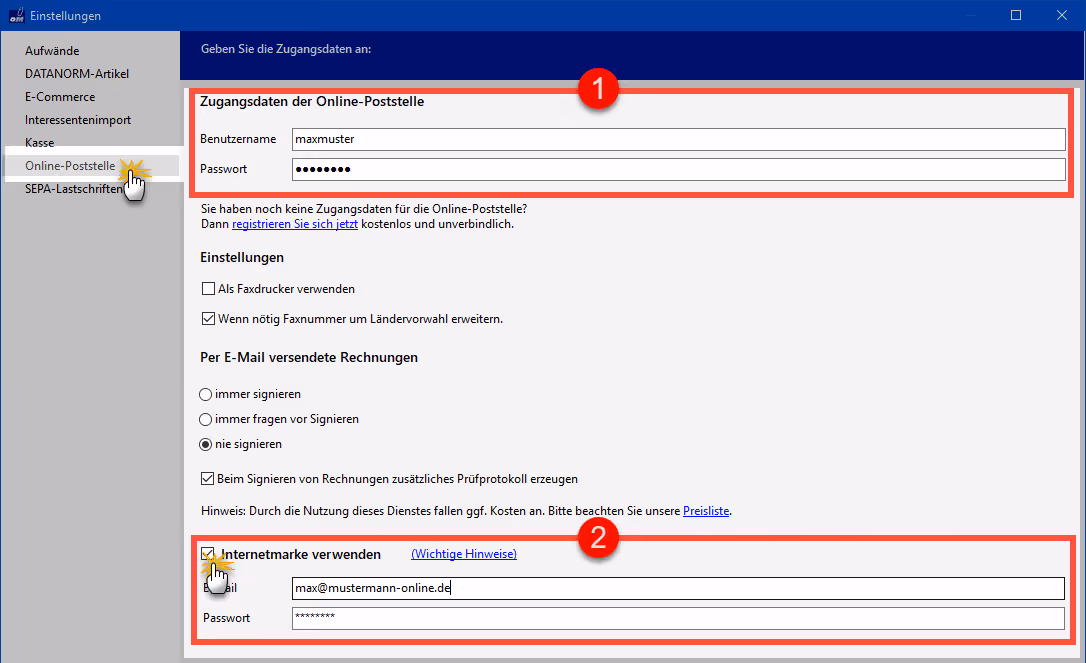Open Interessentenimport settings page
Viewport: 1086px width, 663px height.
78,120
